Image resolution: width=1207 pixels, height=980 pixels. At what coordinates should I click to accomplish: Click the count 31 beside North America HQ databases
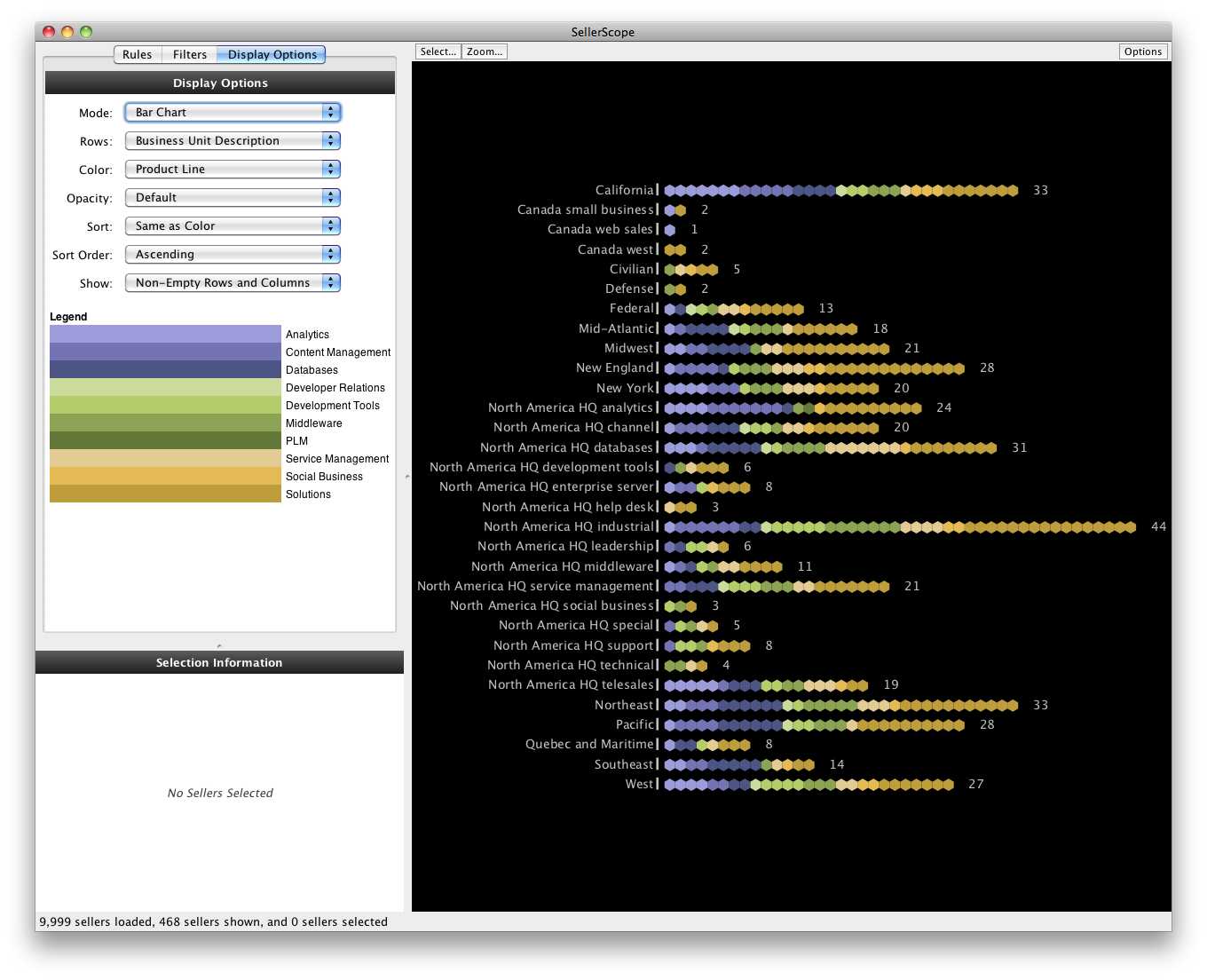pyautogui.click(x=1019, y=447)
